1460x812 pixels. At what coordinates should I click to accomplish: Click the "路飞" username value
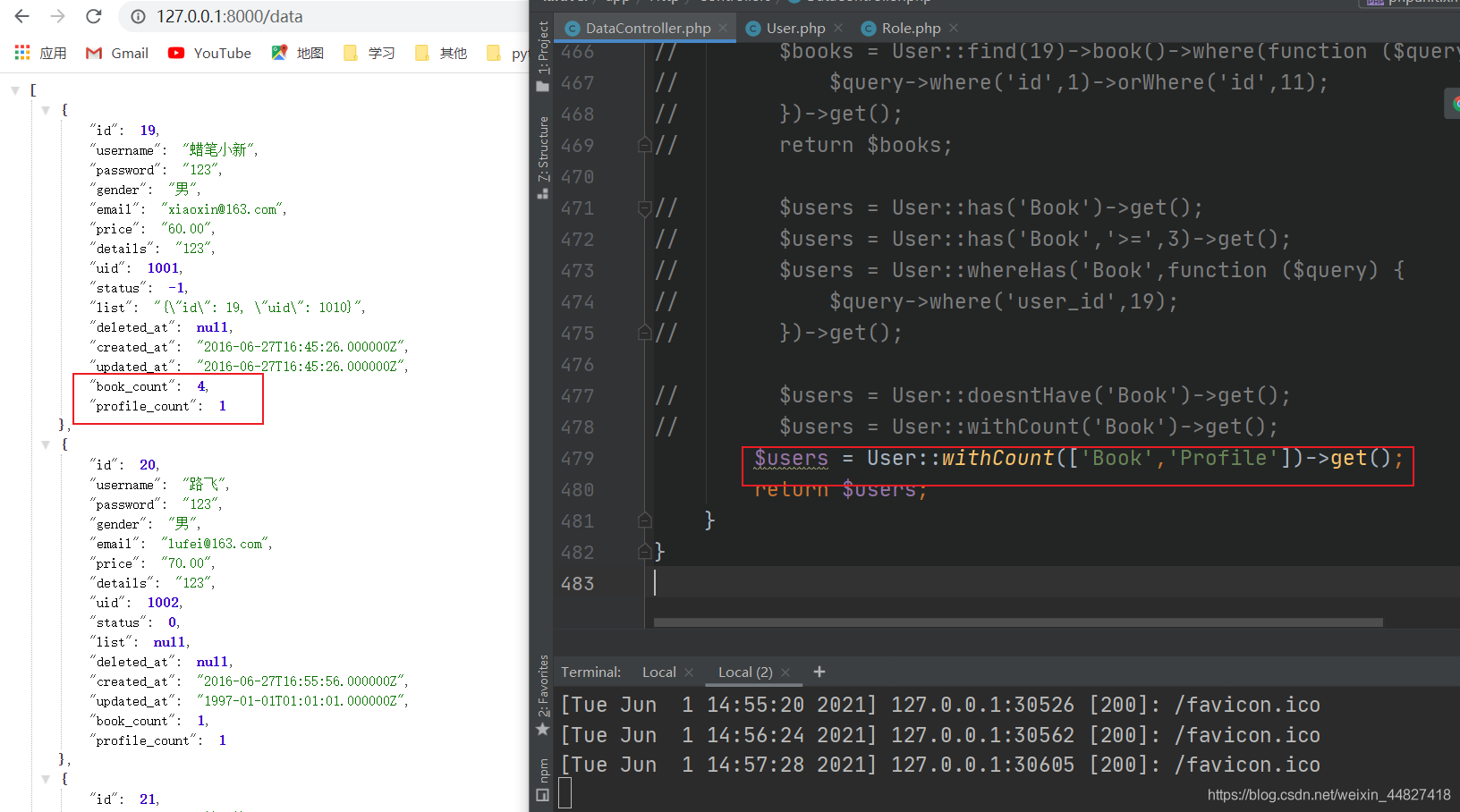click(x=205, y=484)
